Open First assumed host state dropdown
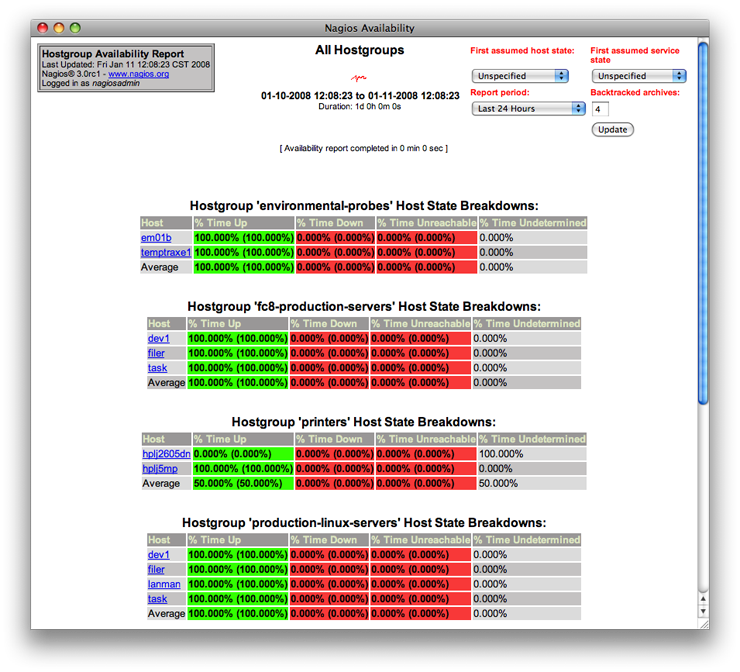Image resolution: width=740 pixels, height=672 pixels. coord(520,76)
